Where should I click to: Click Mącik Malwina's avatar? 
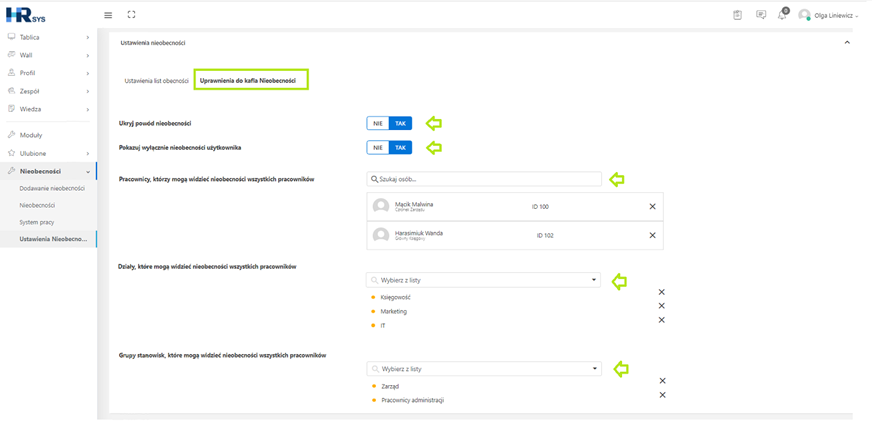(x=381, y=206)
